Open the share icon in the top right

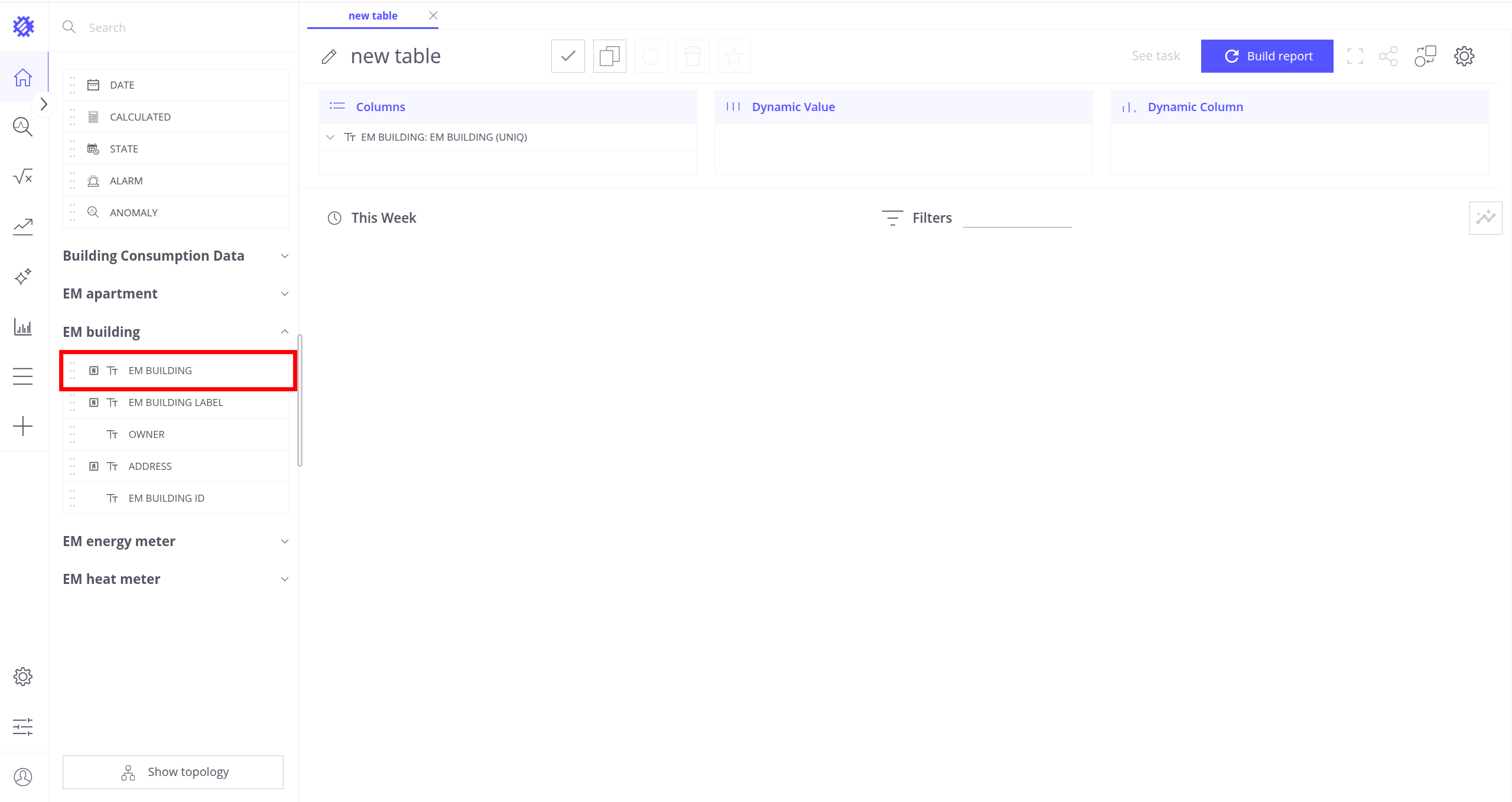tap(1388, 57)
